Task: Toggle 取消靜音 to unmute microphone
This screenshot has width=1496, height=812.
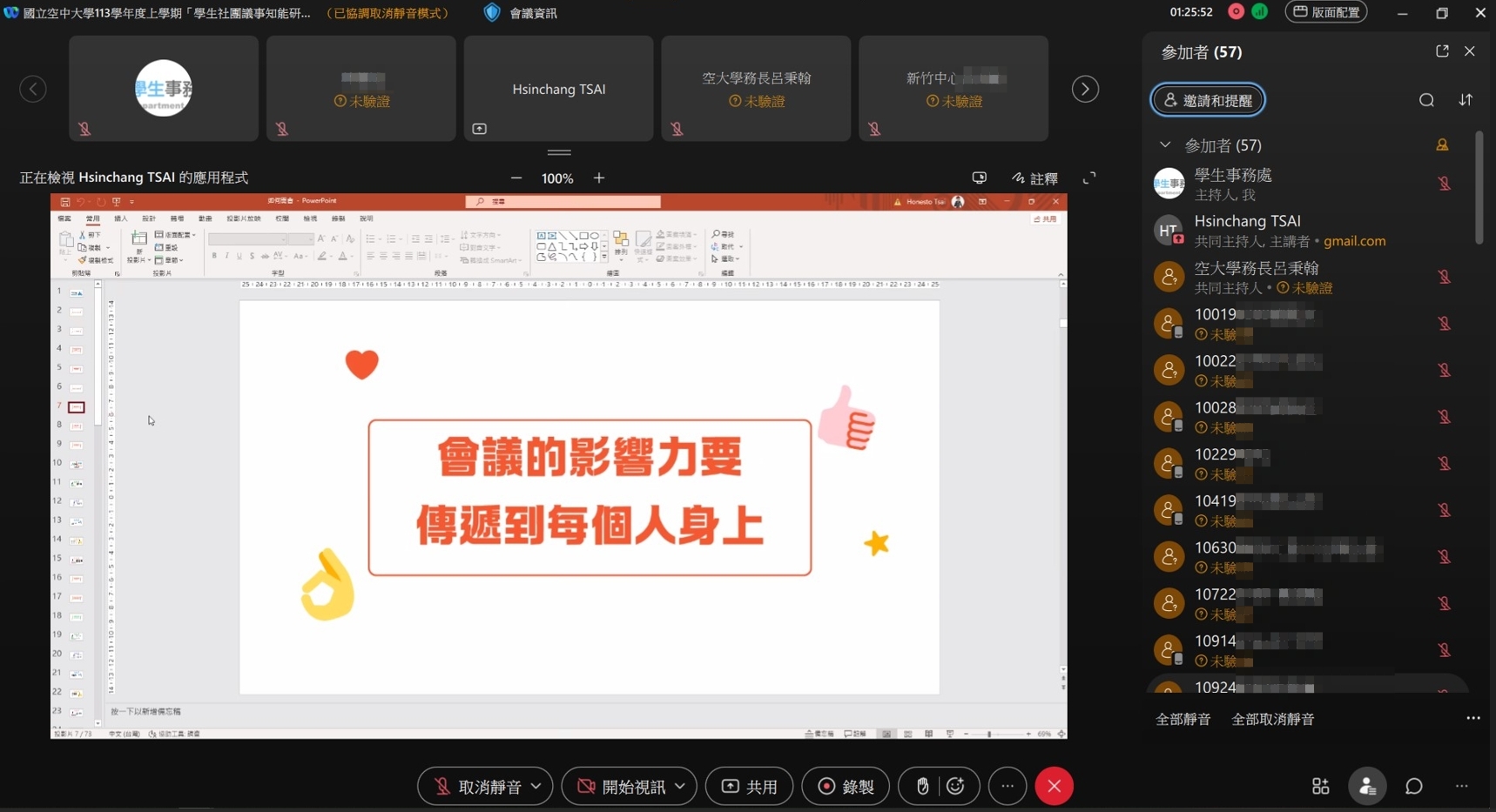Action: [478, 787]
